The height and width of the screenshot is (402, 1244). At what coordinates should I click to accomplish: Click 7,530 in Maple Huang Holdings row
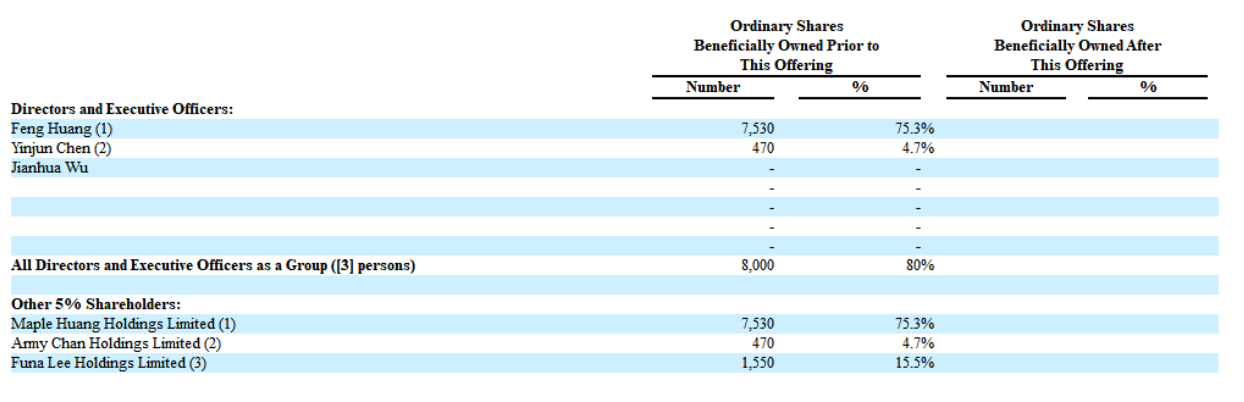[x=757, y=324]
